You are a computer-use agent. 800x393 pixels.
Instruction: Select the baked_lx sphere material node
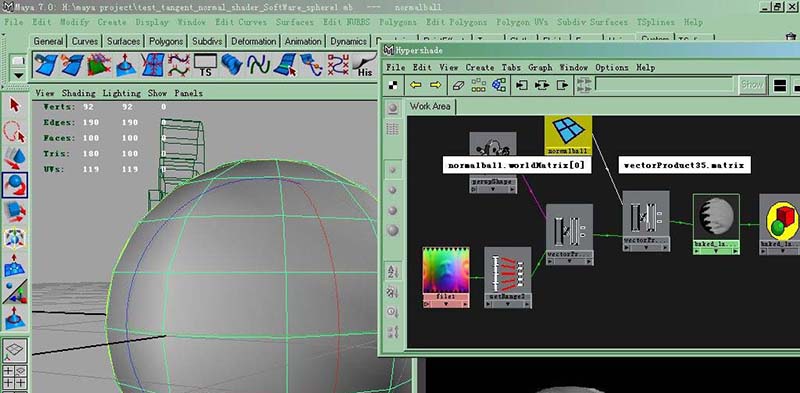tap(716, 224)
